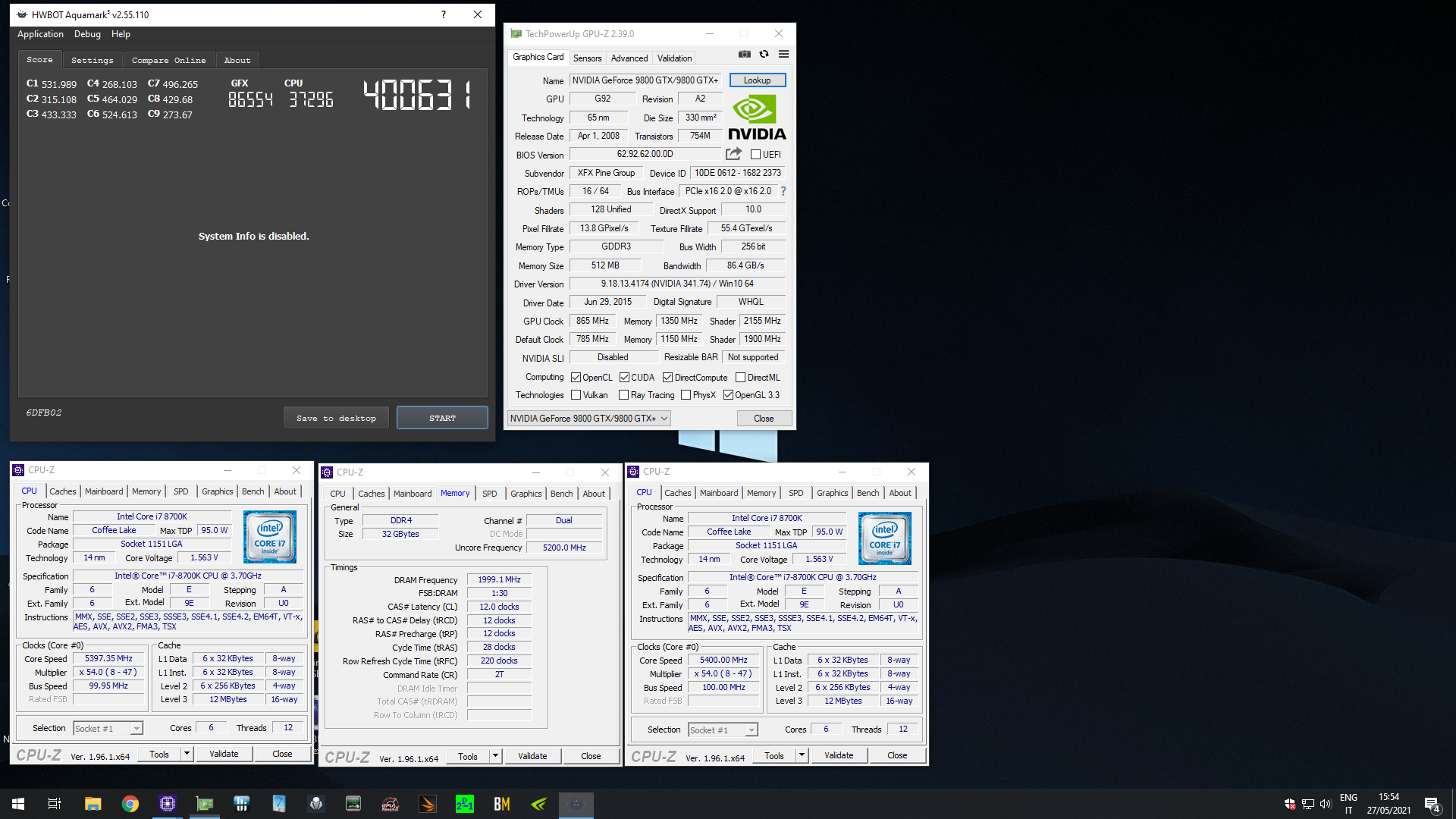The image size is (1456, 819).
Task: Click the bus interface question mark icon
Action: coord(783,191)
